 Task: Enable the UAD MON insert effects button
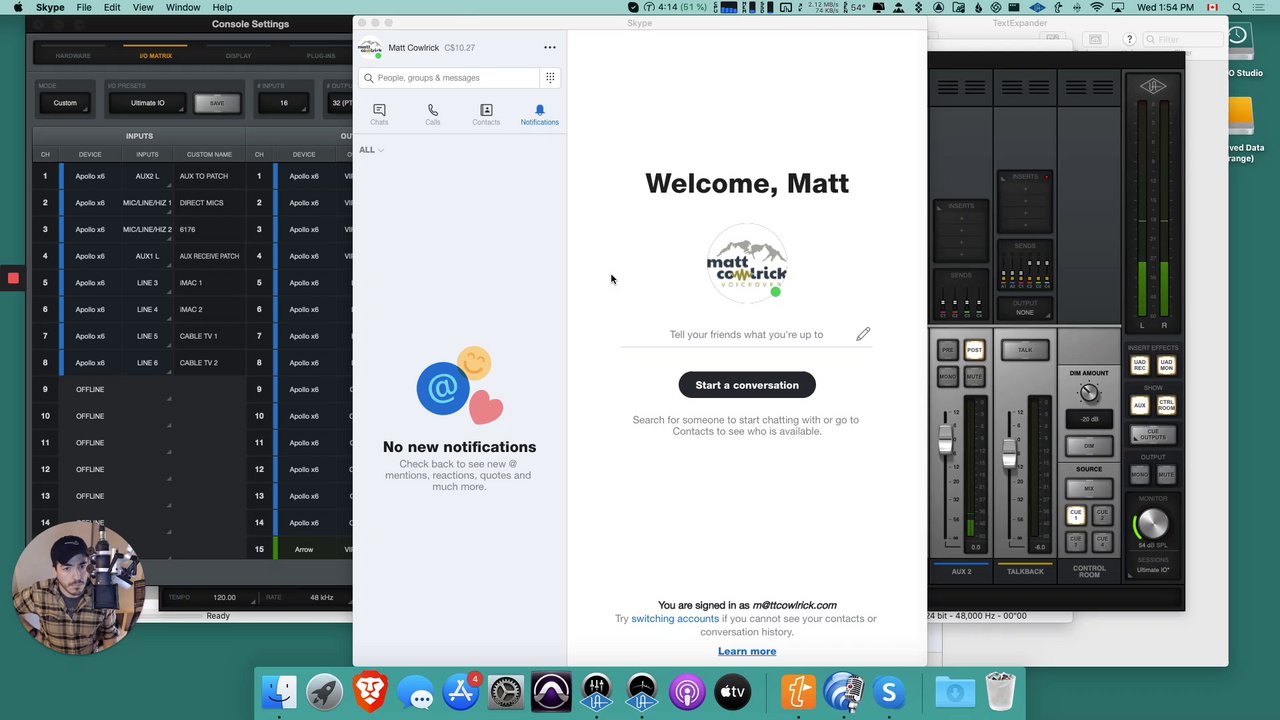1166,366
